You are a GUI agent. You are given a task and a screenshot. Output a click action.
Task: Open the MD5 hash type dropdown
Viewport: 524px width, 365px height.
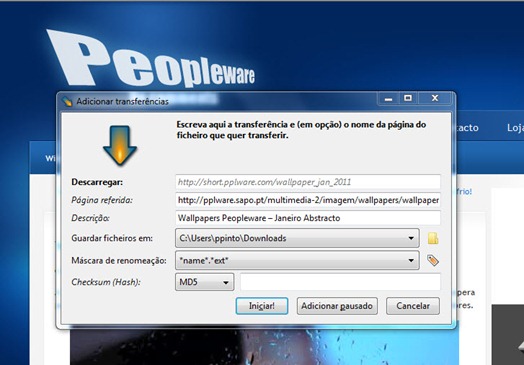[204, 282]
